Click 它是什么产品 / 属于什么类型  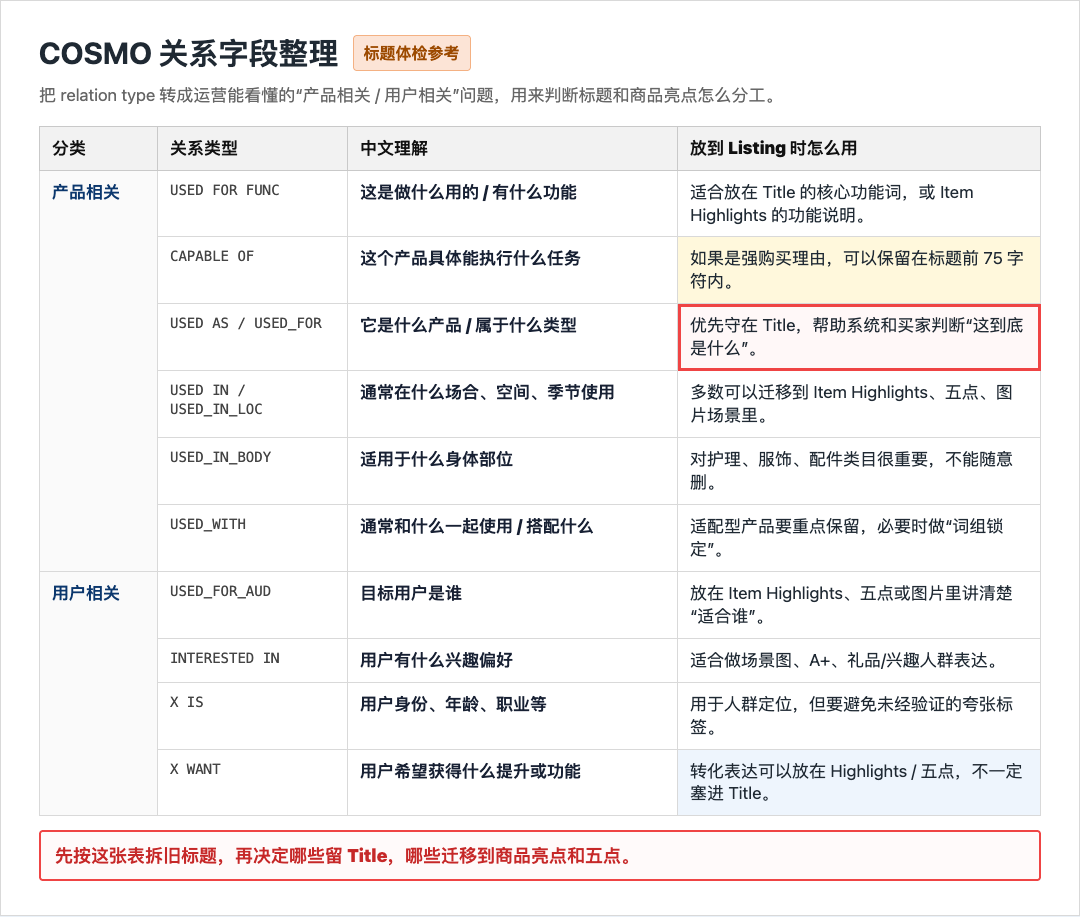pyautogui.click(x=468, y=325)
